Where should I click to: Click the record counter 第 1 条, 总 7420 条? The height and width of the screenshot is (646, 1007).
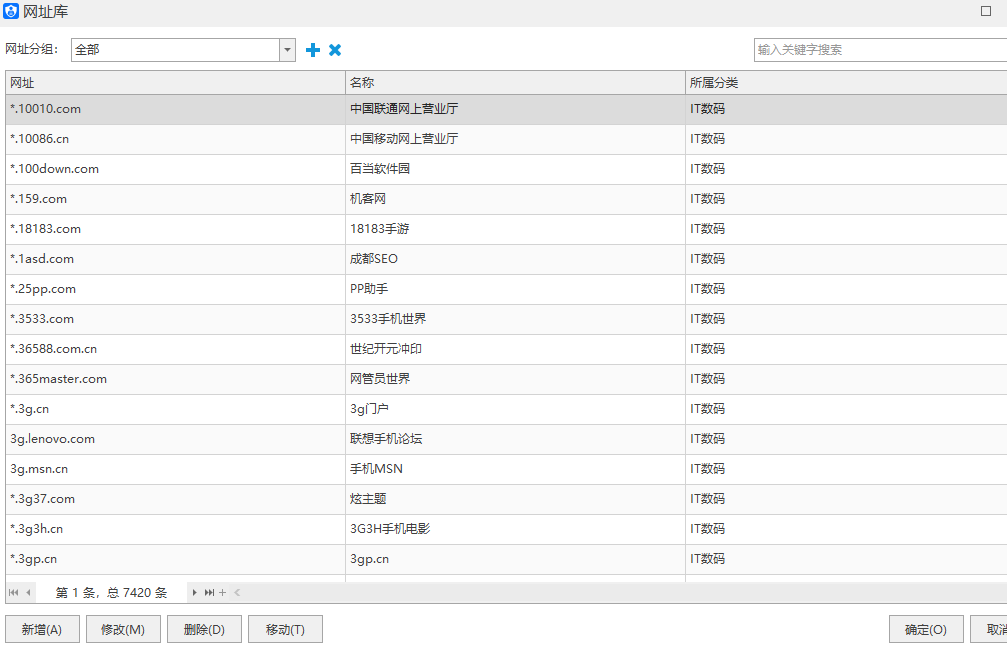tap(111, 593)
